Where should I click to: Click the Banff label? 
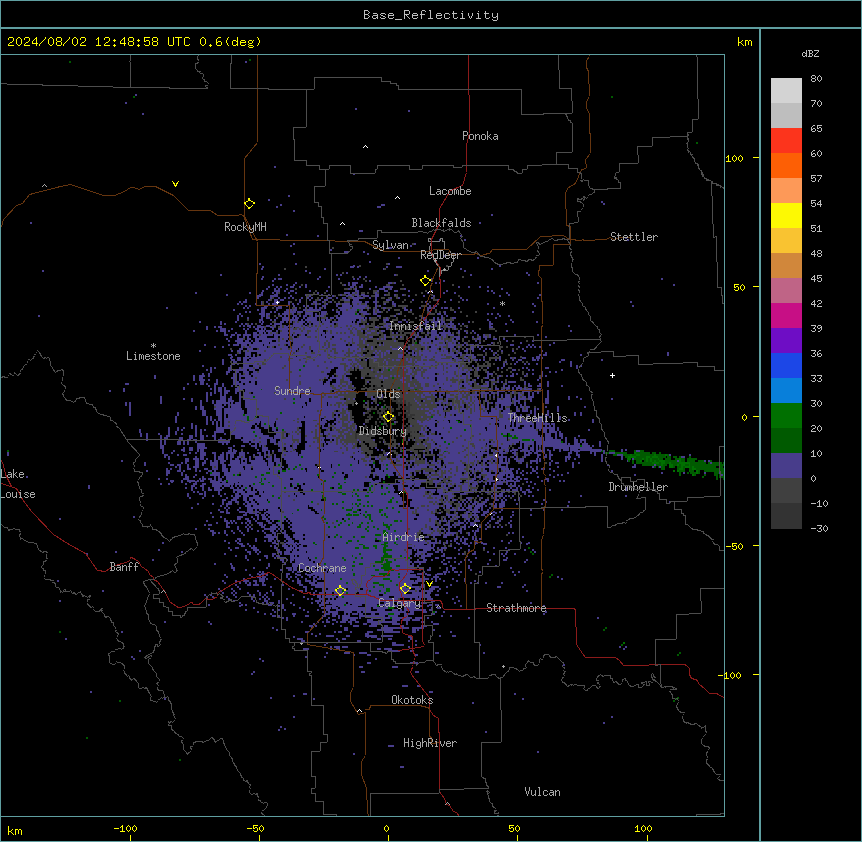pos(124,567)
